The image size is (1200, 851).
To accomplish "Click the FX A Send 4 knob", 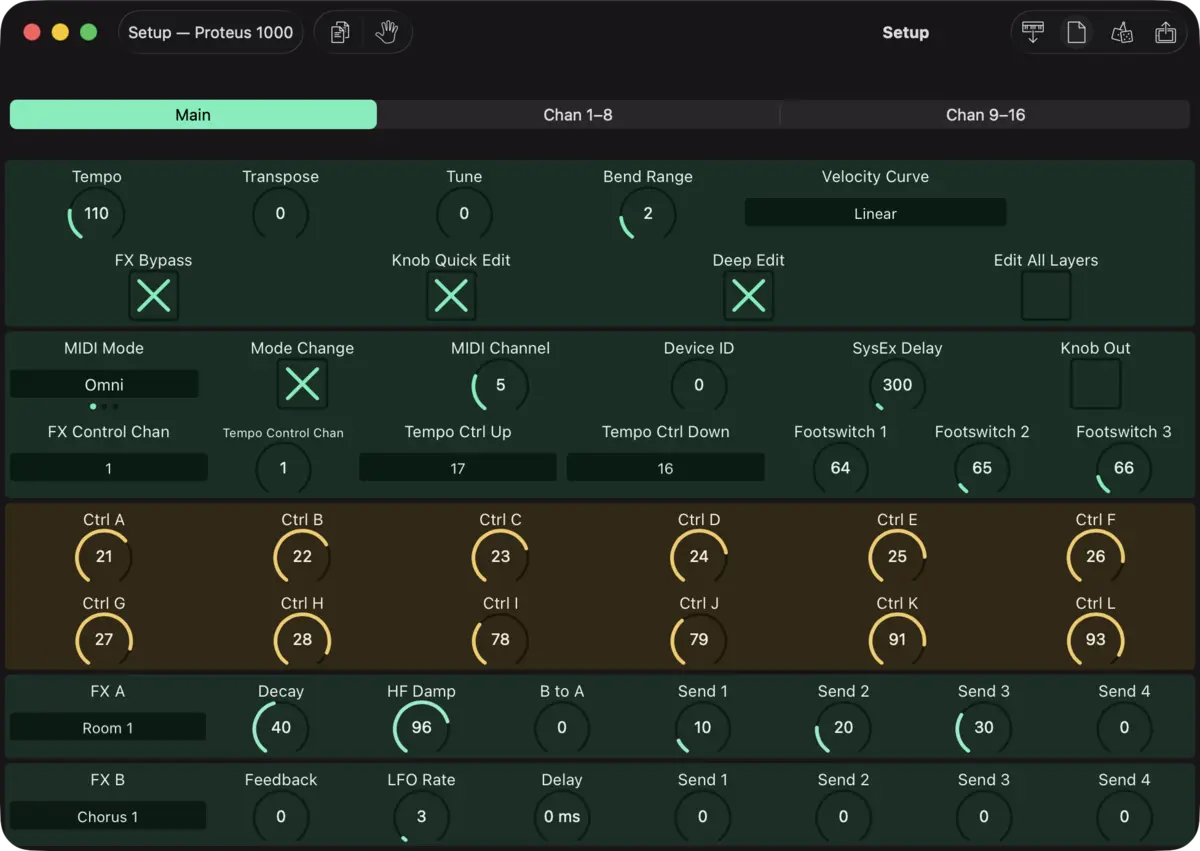I will tap(1124, 727).
